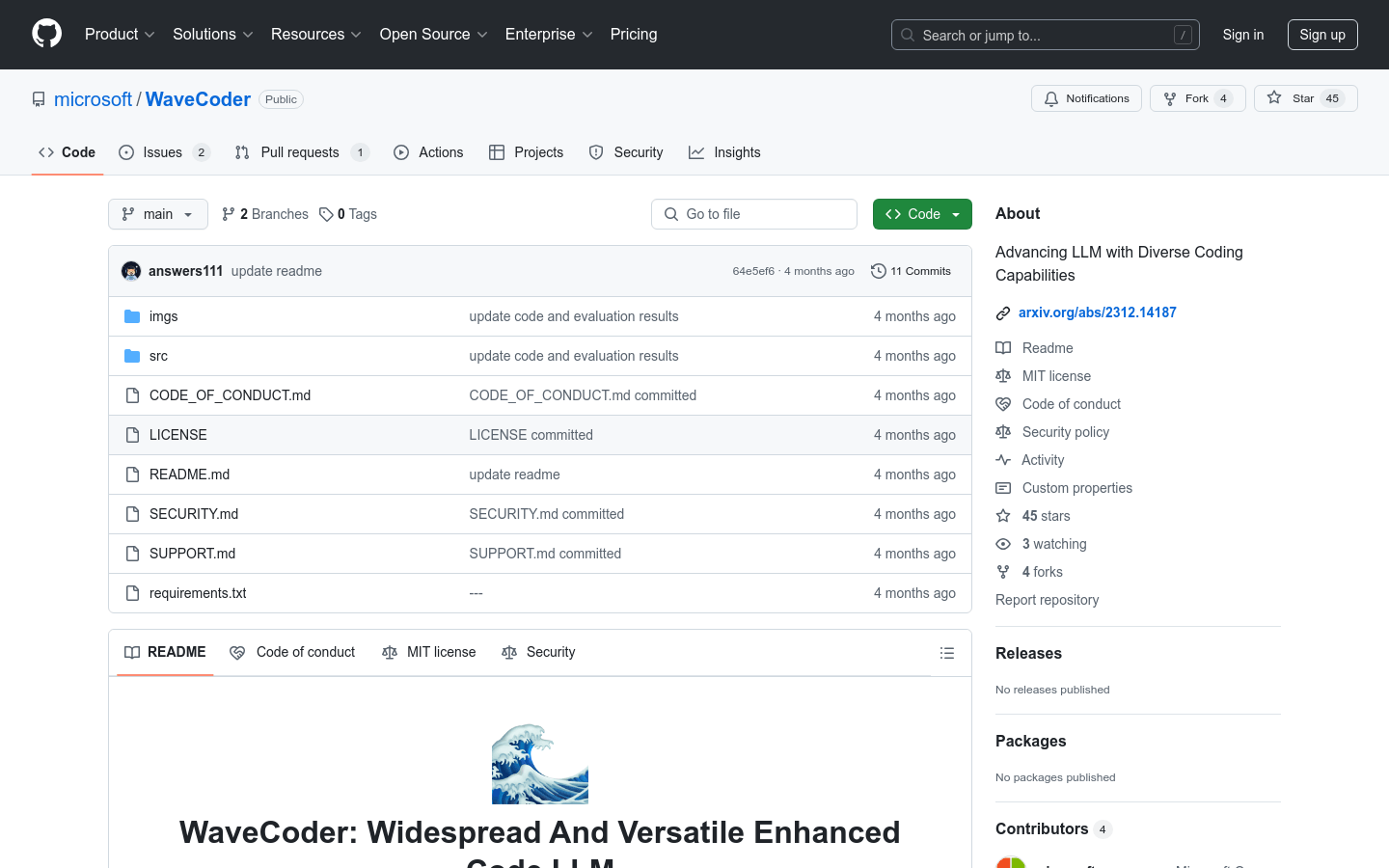Switch to the Code tab

coord(68,152)
